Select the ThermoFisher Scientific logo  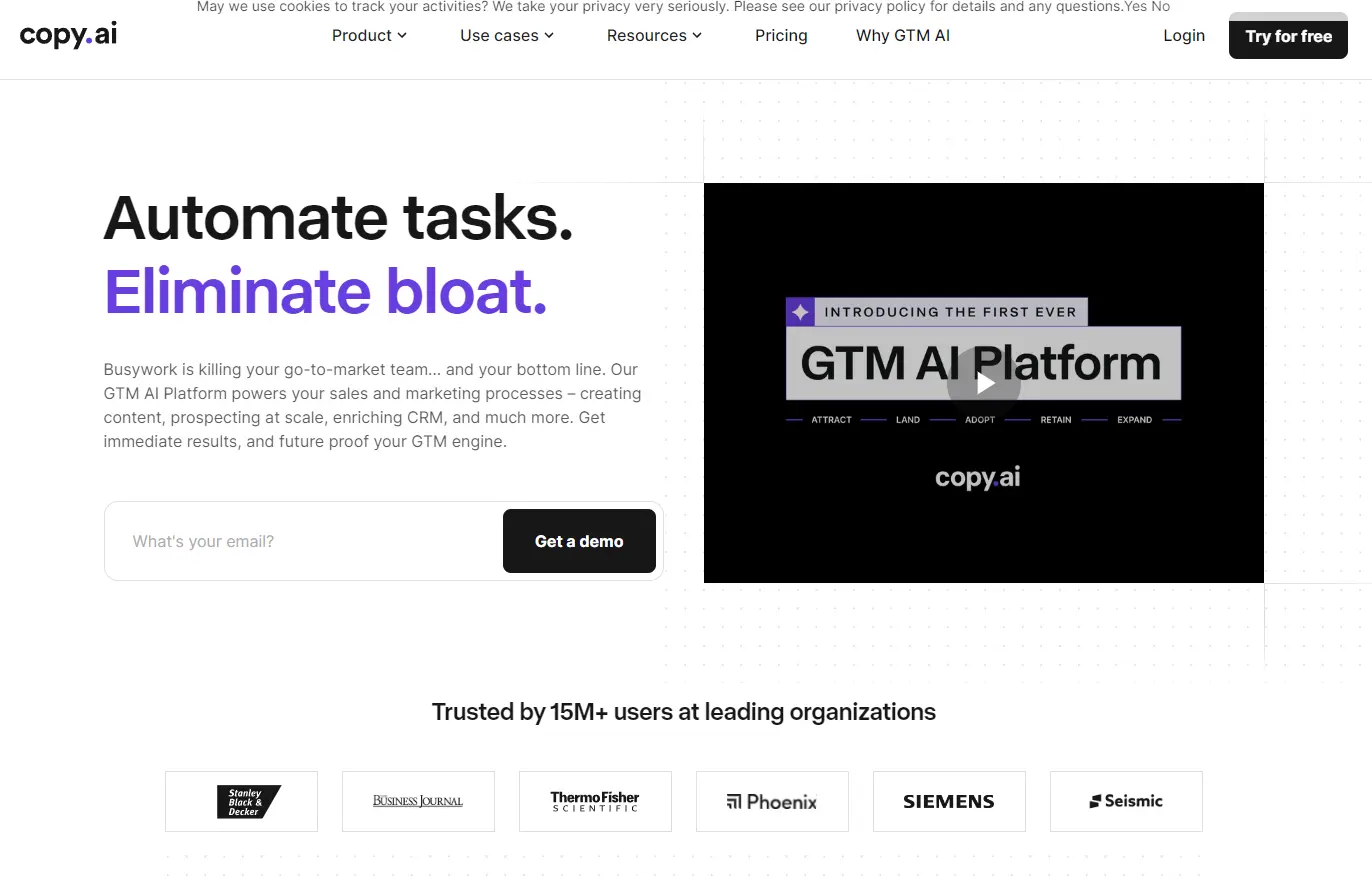pyautogui.click(x=595, y=801)
